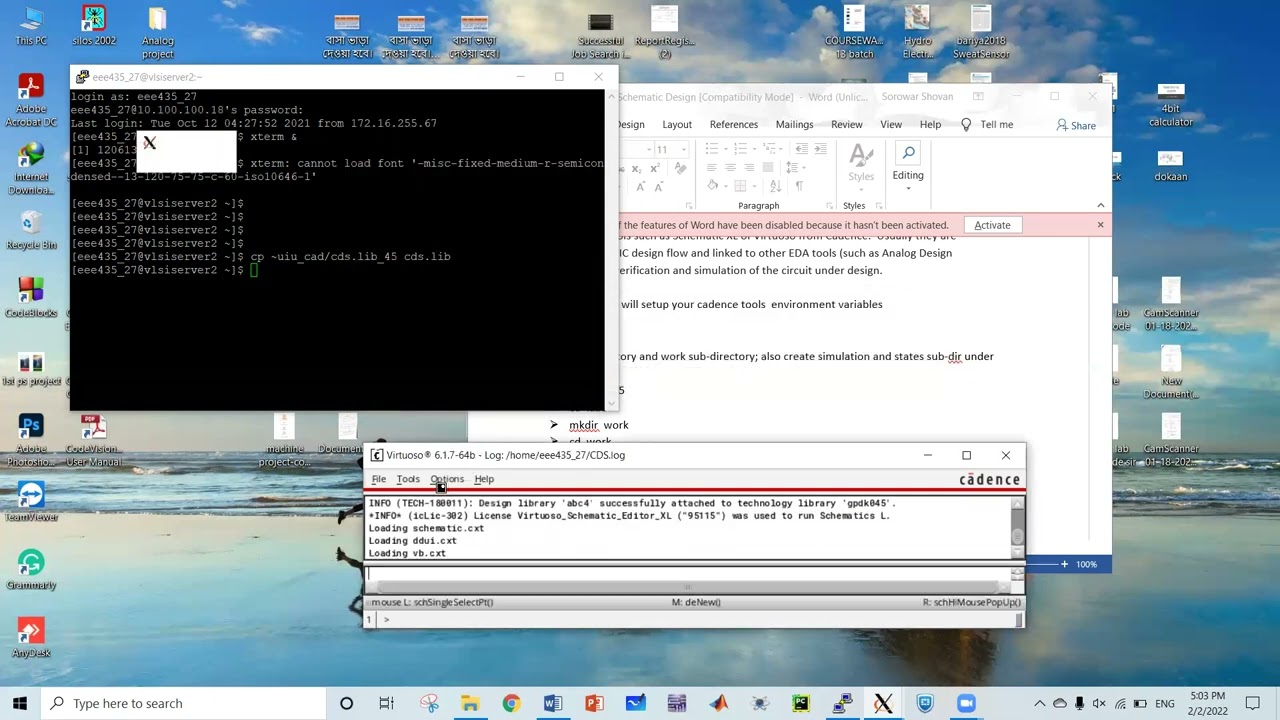This screenshot has height=720, width=1280.
Task: Click the Activate button in Word's message bar
Action: coord(992,225)
